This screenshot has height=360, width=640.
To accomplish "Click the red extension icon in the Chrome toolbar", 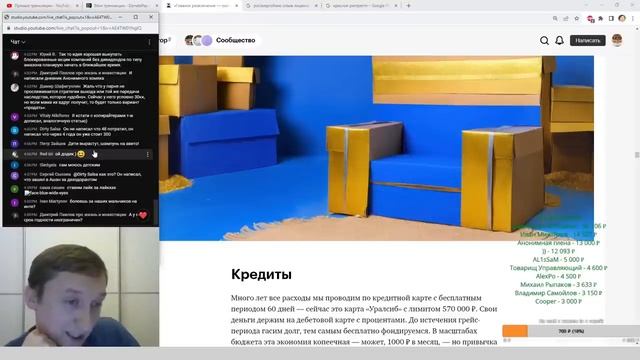I will (590, 18).
